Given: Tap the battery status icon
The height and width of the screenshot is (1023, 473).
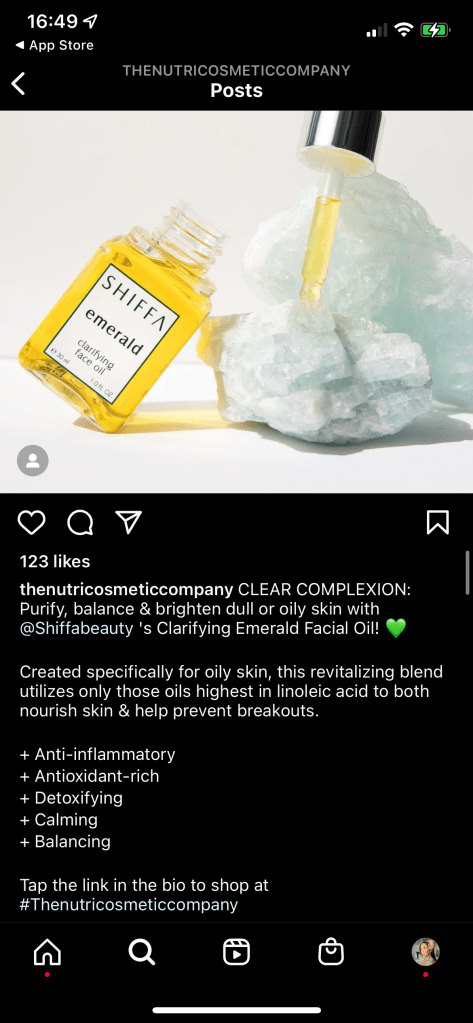Looking at the screenshot, I should [x=435, y=29].
